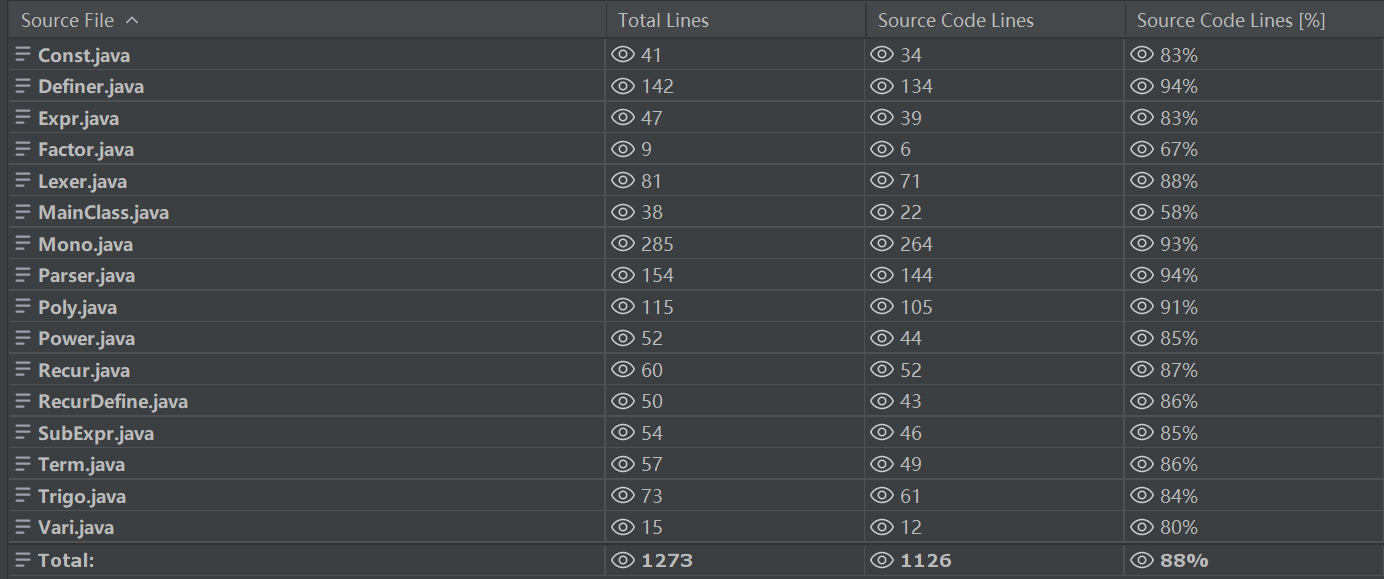This screenshot has height=579, width=1384.
Task: Click the file icon beside SubExpr.java
Action: coord(21,432)
